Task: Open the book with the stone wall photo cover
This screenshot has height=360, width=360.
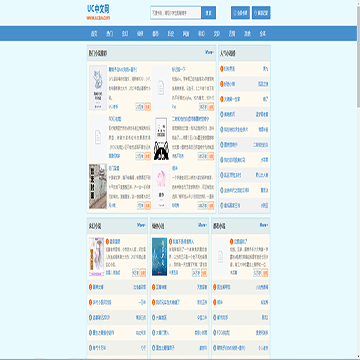Action: pyautogui.click(x=98, y=186)
